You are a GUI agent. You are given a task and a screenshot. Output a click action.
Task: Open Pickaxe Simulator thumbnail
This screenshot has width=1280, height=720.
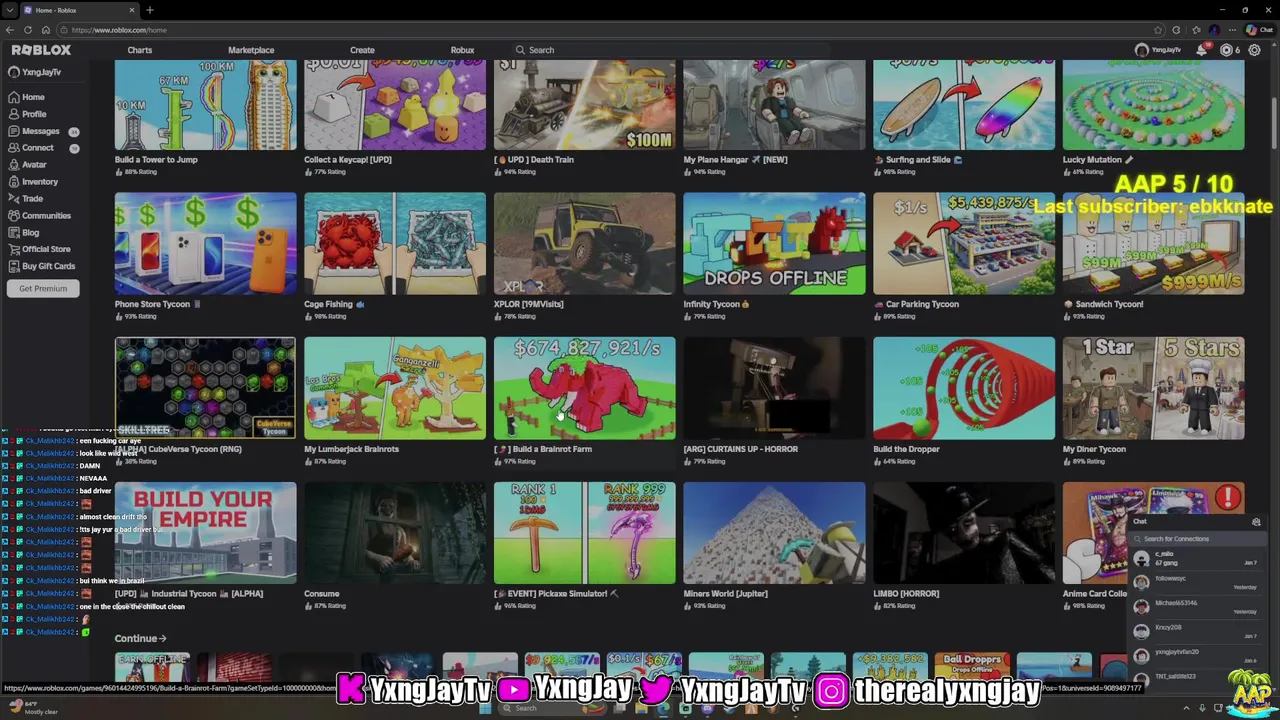pyautogui.click(x=584, y=533)
